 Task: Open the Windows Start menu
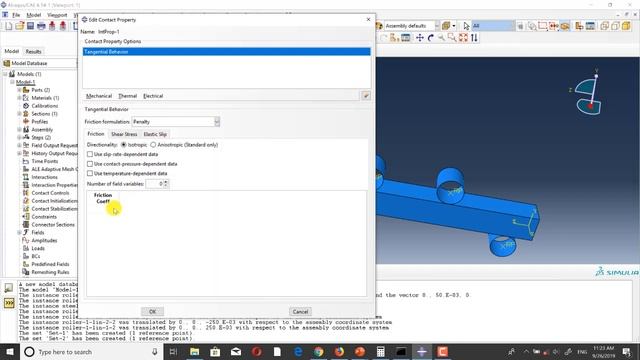click(10, 351)
